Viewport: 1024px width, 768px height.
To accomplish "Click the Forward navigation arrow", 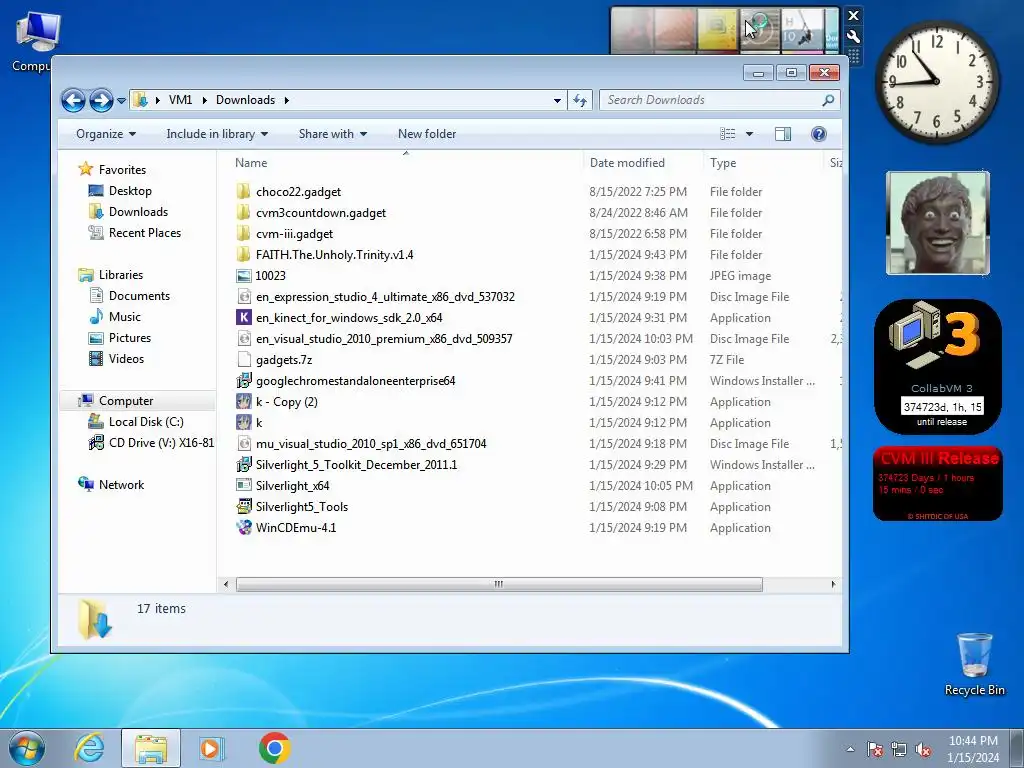I will click(x=101, y=100).
